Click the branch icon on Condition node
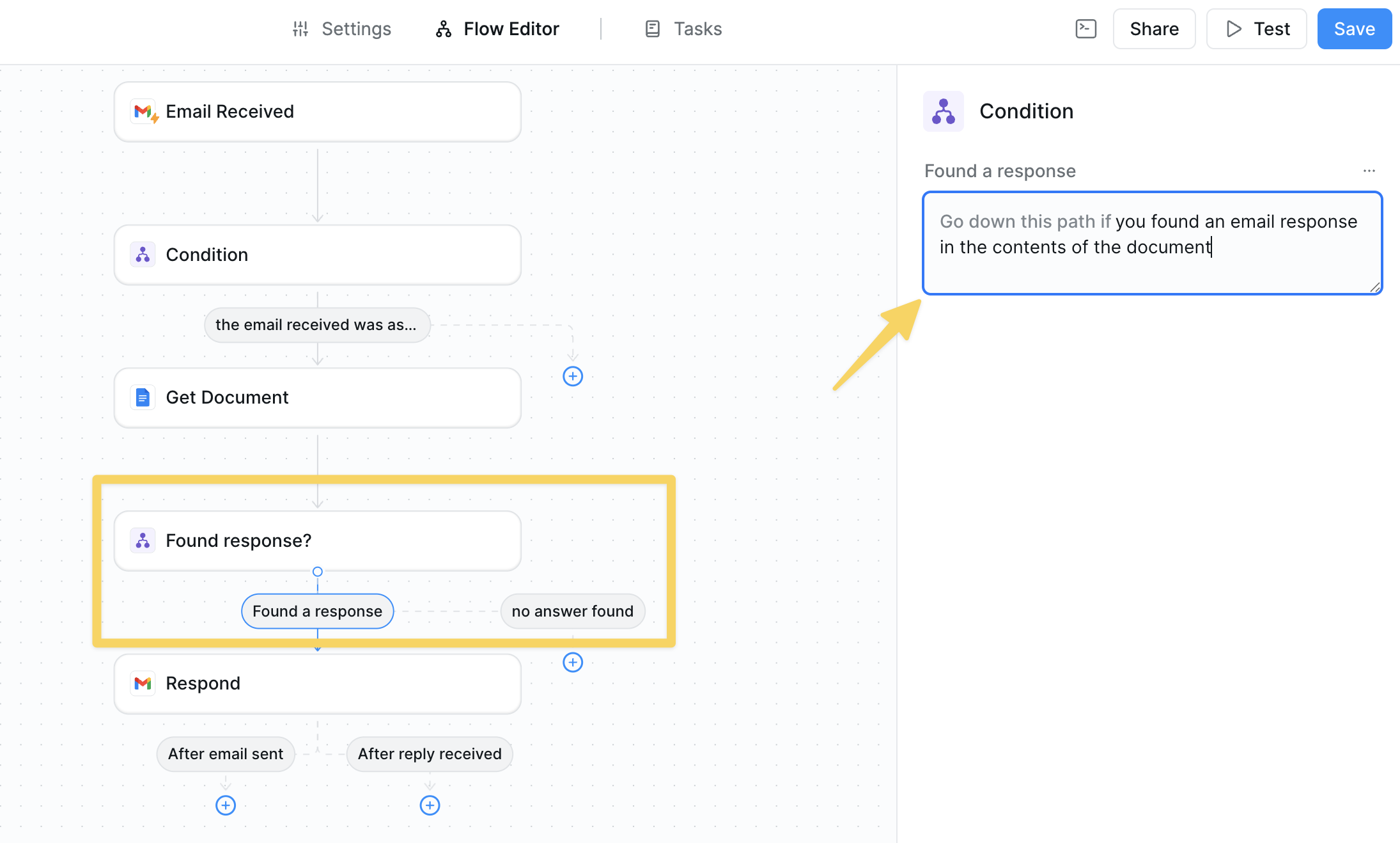Image resolution: width=1400 pixels, height=843 pixels. click(143, 255)
